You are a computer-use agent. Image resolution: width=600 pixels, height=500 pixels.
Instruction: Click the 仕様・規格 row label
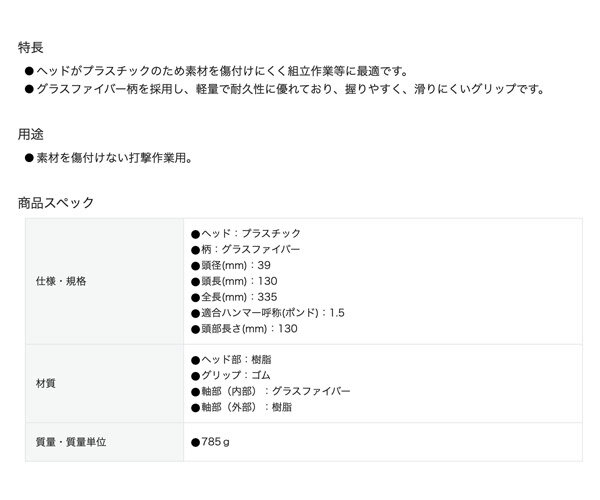[61, 281]
